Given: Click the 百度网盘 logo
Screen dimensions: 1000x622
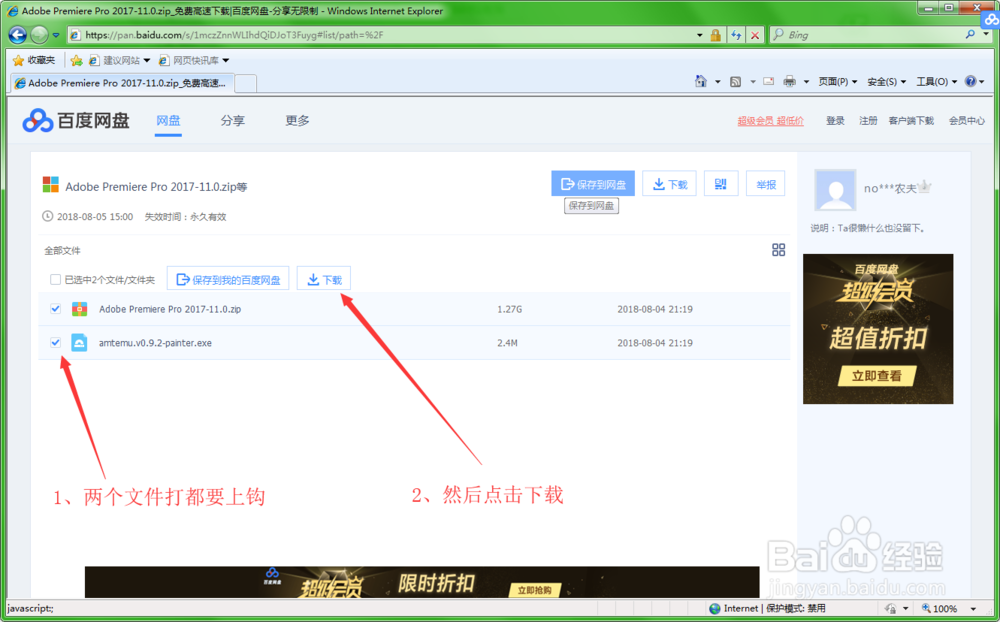Looking at the screenshot, I should 76,121.
